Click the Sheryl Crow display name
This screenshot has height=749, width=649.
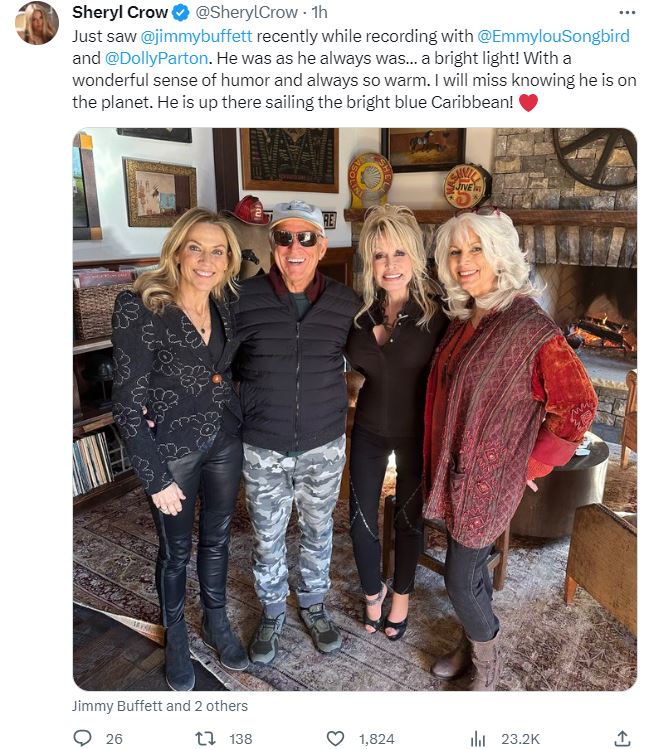point(120,12)
